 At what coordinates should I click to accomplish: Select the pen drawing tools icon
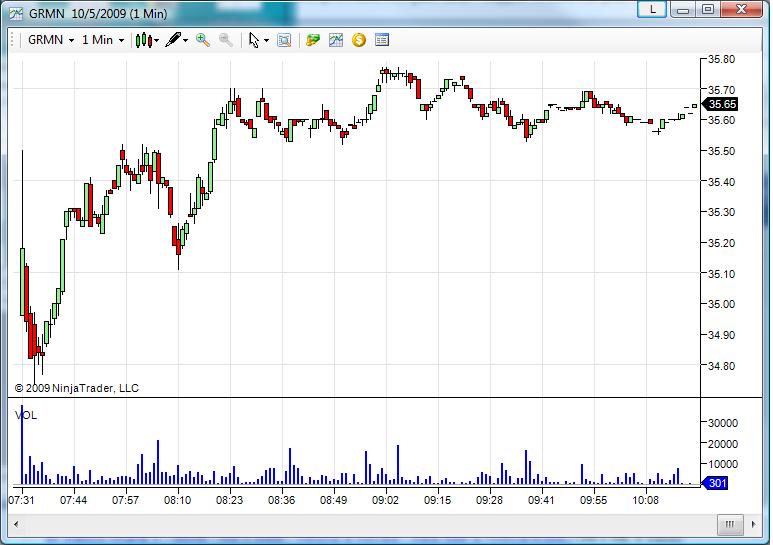(x=173, y=40)
